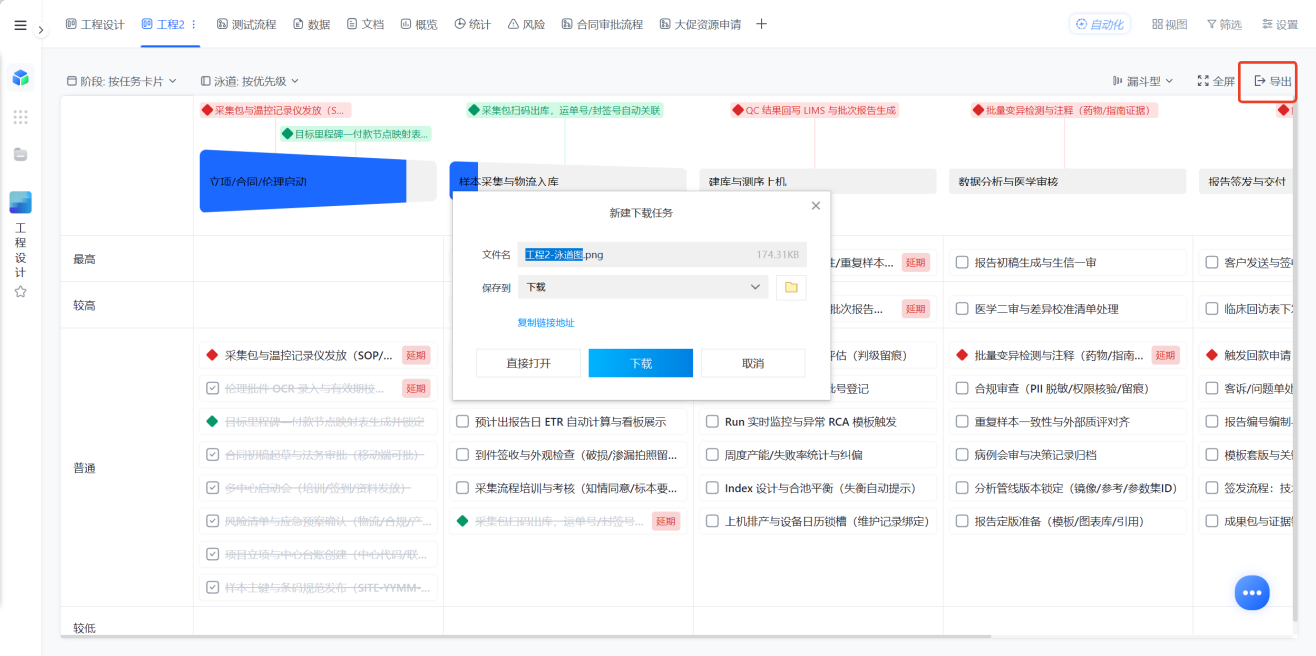Open the 设置 settings
Image resolution: width=1316 pixels, height=656 pixels.
[1279, 24]
